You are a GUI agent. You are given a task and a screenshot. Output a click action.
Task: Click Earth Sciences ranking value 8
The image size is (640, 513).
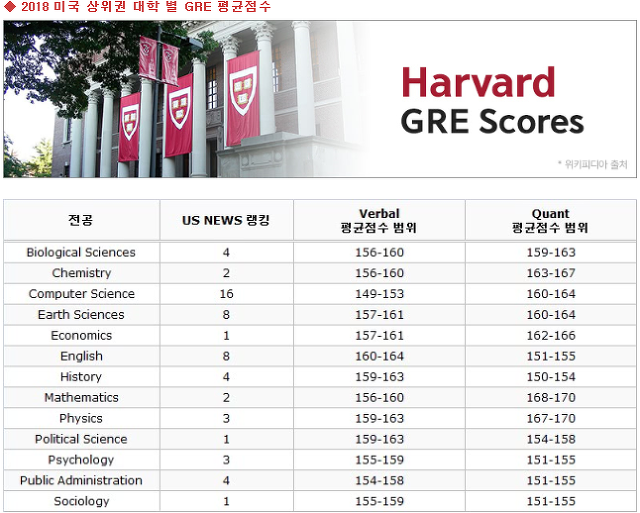pos(226,315)
